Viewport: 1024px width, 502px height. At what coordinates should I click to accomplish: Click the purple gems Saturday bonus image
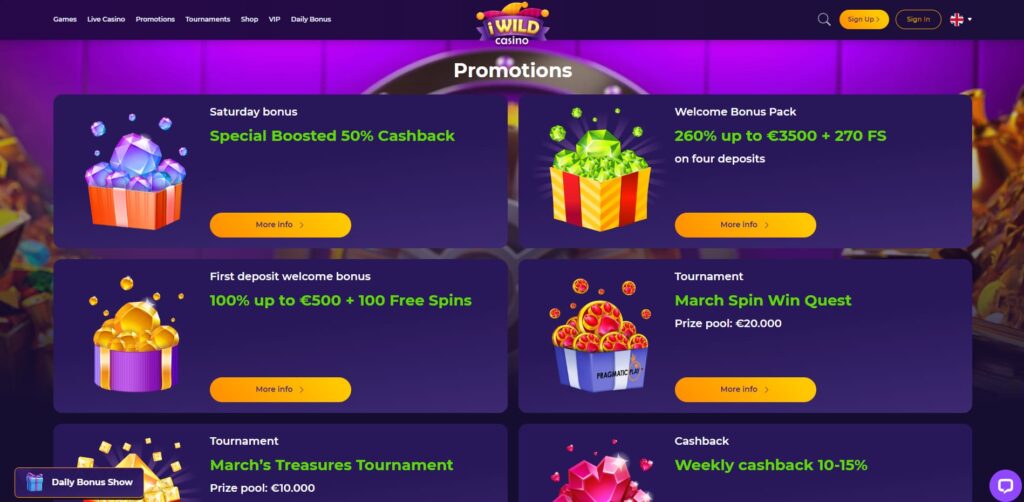[135, 172]
